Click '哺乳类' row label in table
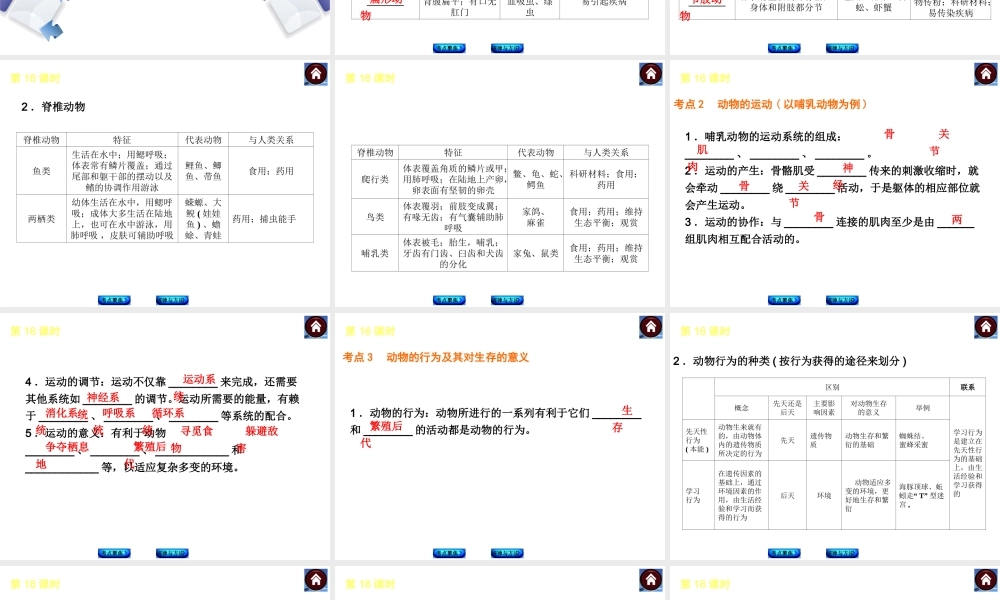 (375, 254)
